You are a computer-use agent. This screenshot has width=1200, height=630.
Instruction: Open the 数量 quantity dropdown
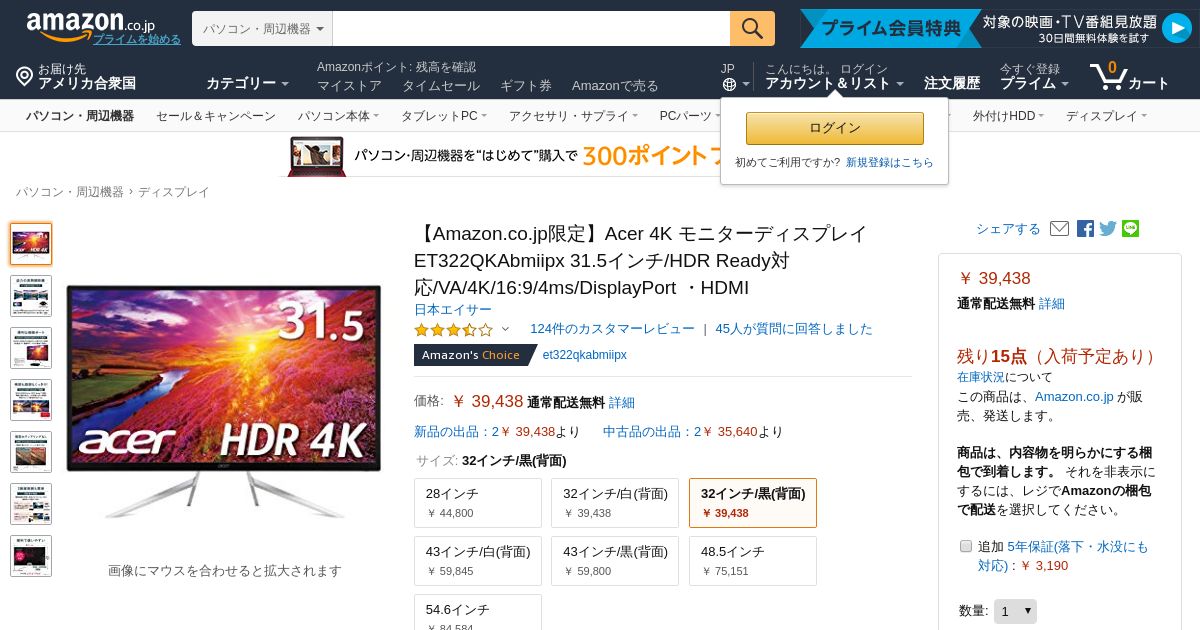click(x=1015, y=611)
